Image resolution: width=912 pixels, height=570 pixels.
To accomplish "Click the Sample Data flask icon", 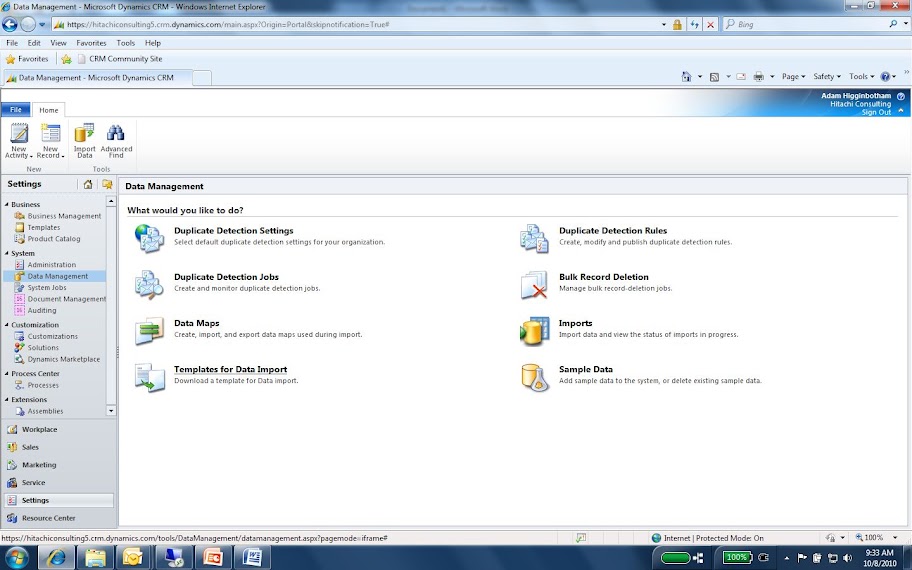I will (x=534, y=377).
